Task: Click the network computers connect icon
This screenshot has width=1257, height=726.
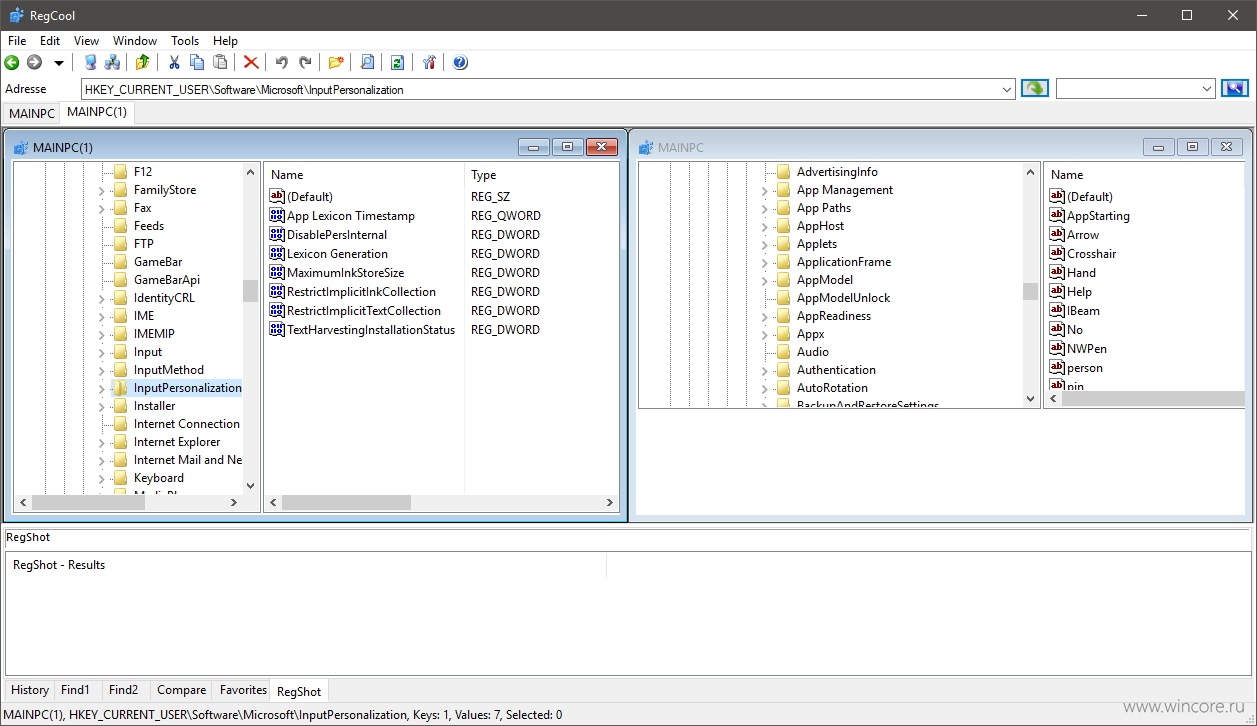Action: (112, 63)
